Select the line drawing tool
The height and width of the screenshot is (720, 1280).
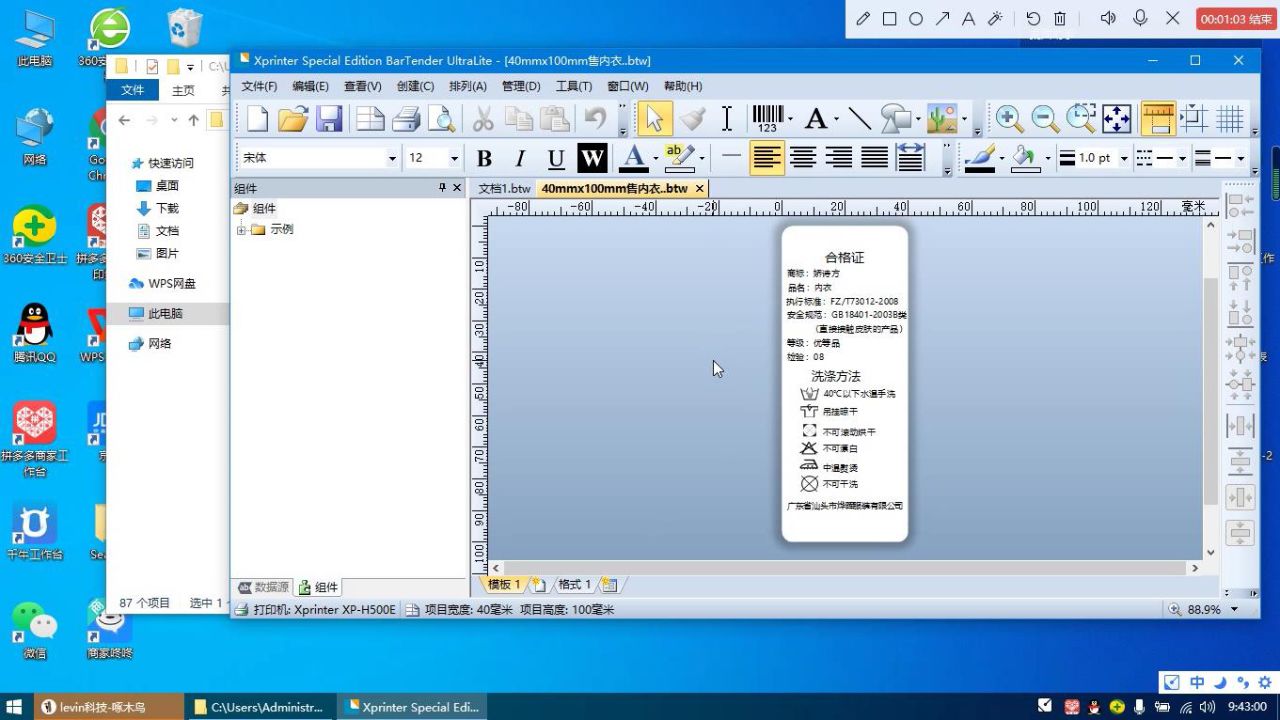point(859,119)
